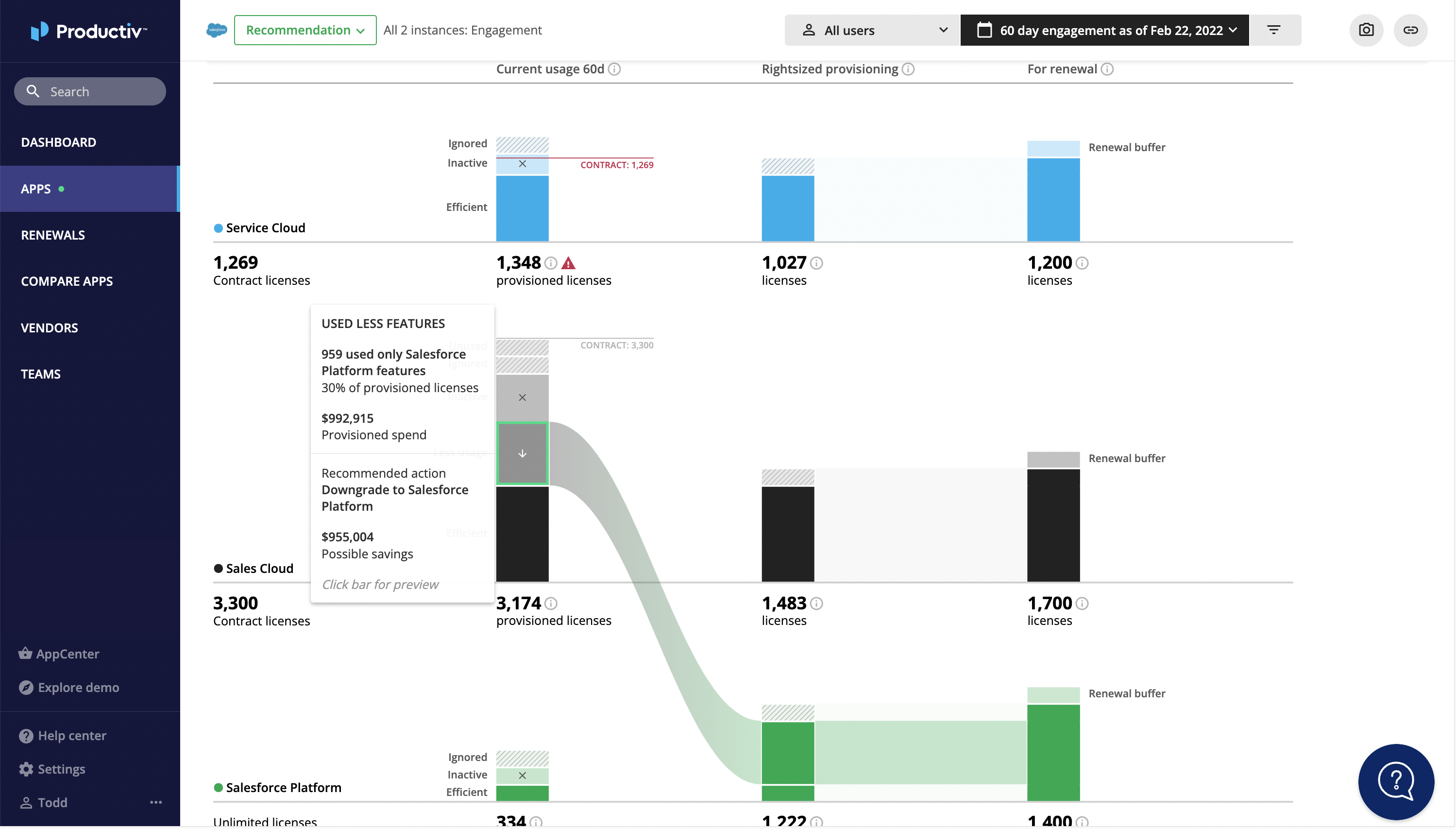Open Compare Apps in the sidebar

(67, 281)
